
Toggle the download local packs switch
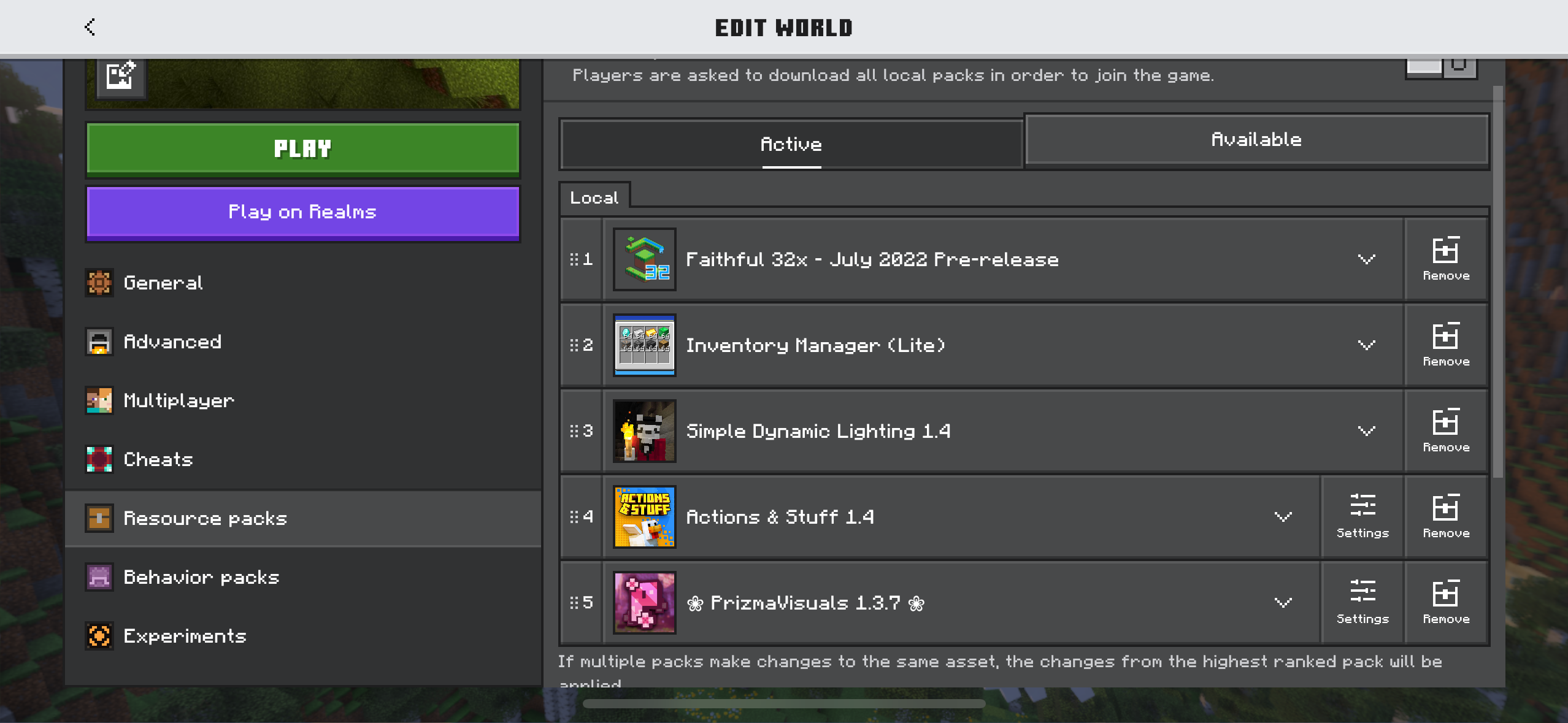pos(1441,66)
